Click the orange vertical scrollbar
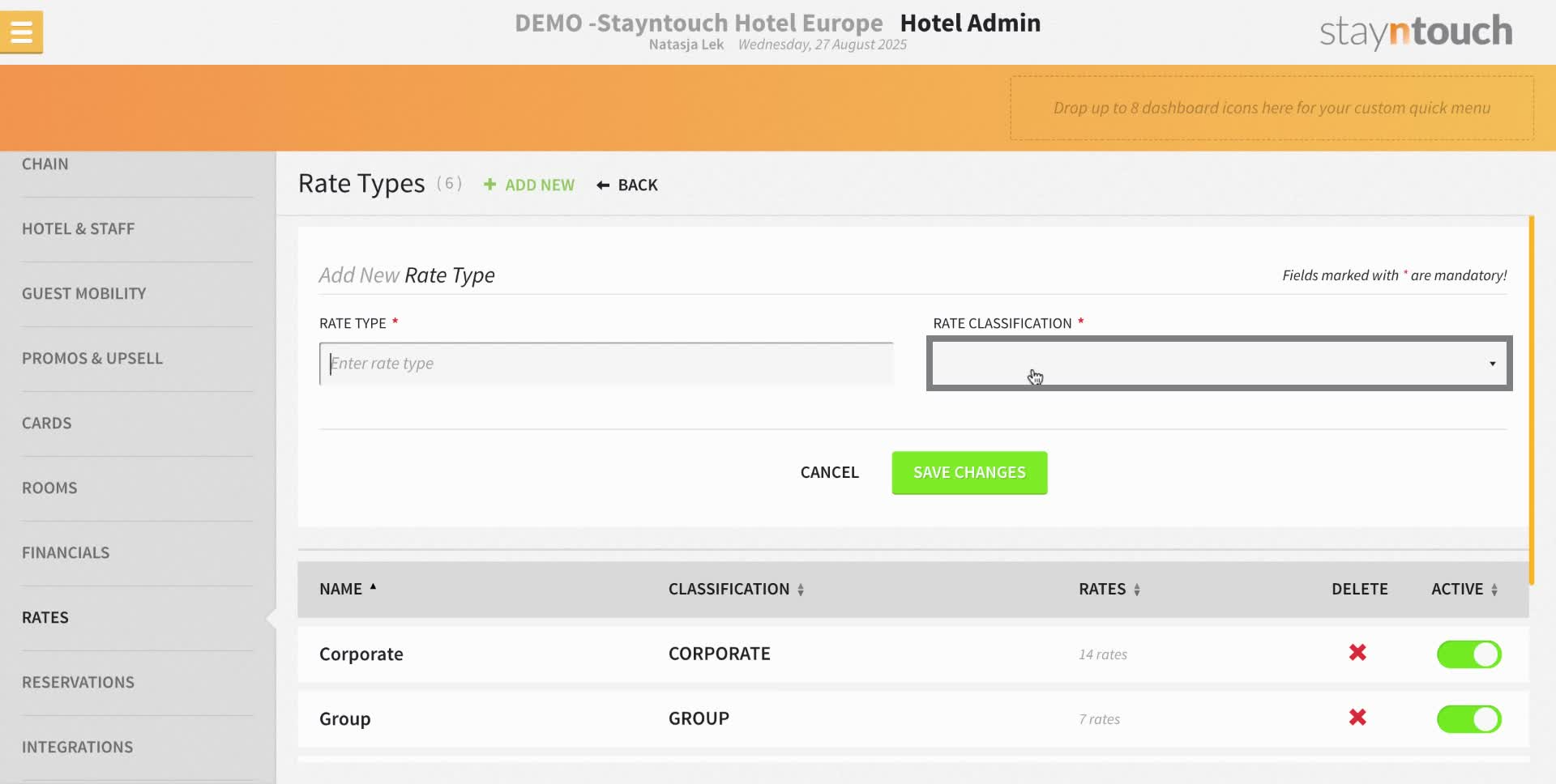This screenshot has width=1556, height=784. tap(1532, 400)
